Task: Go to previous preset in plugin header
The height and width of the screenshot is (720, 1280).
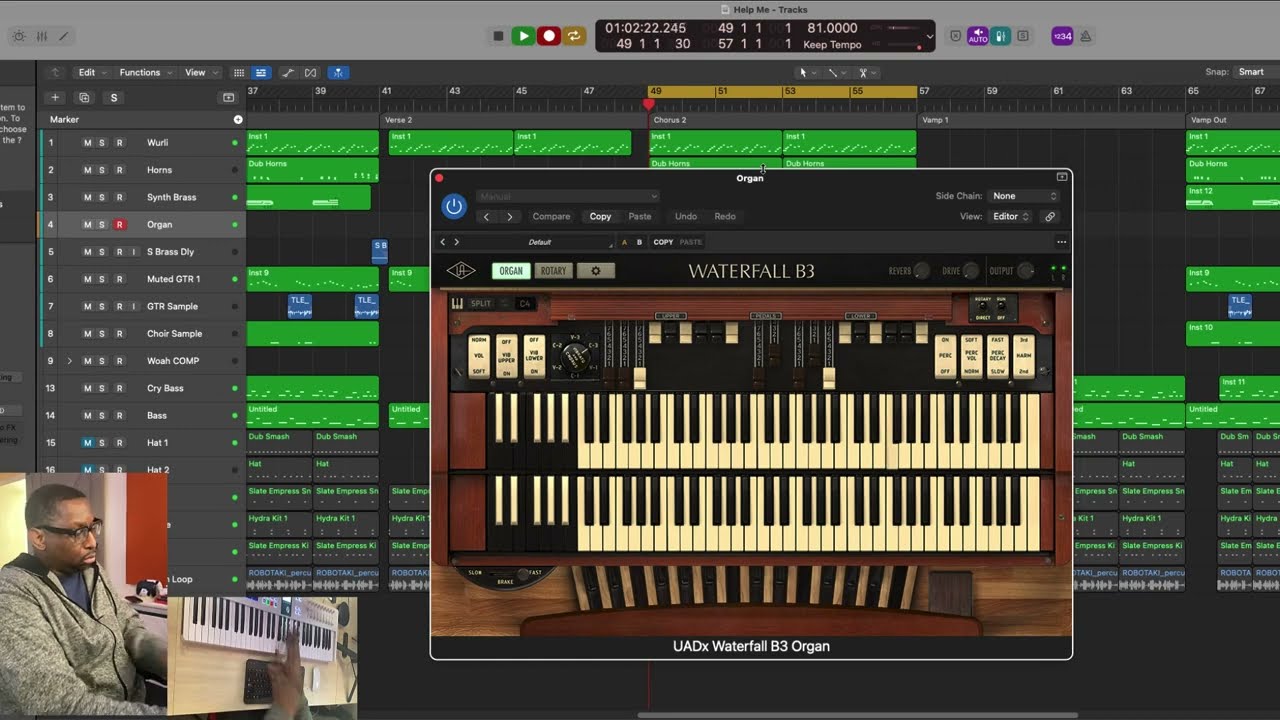Action: [x=487, y=216]
